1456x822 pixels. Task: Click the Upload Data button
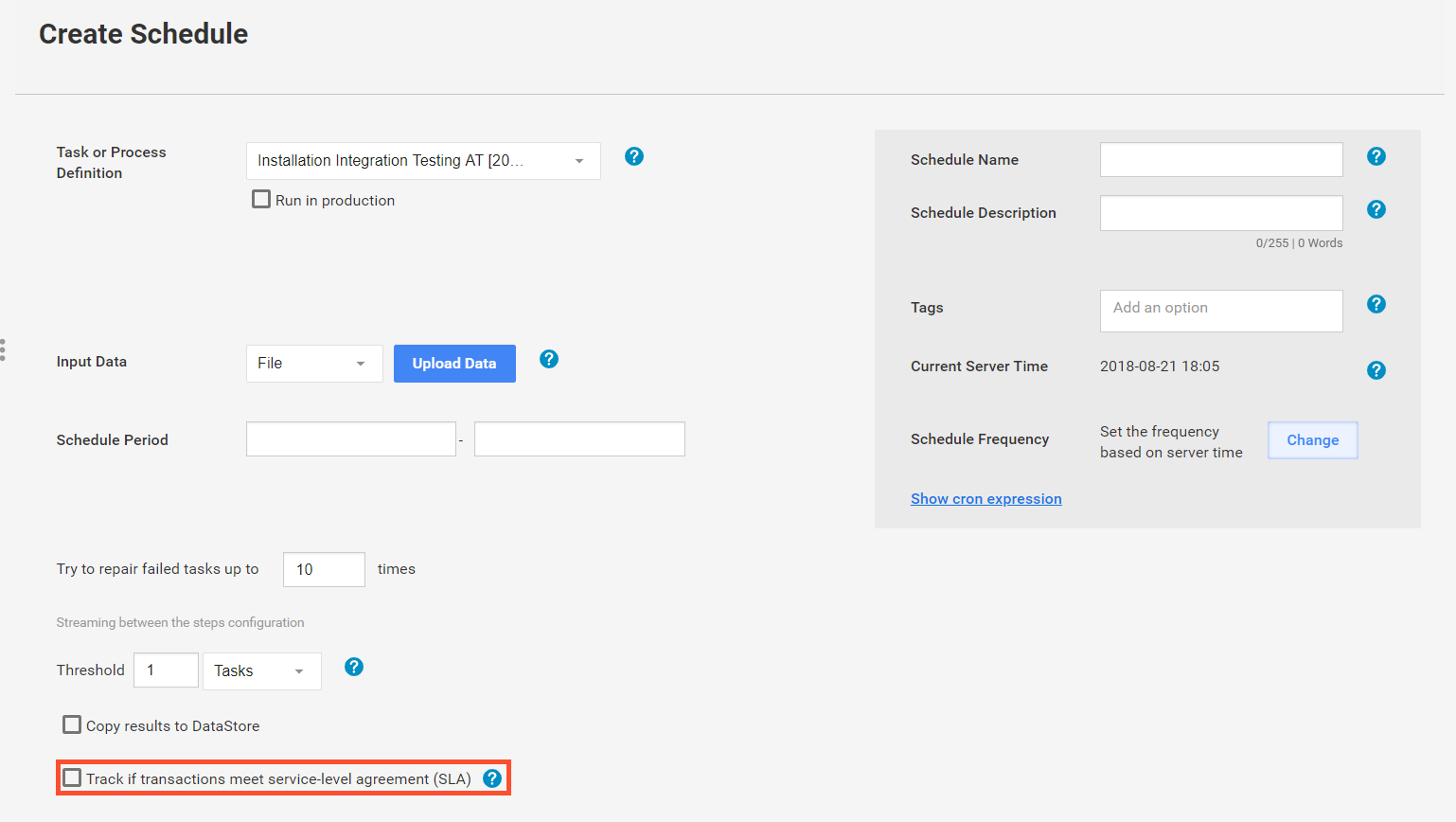pos(454,364)
